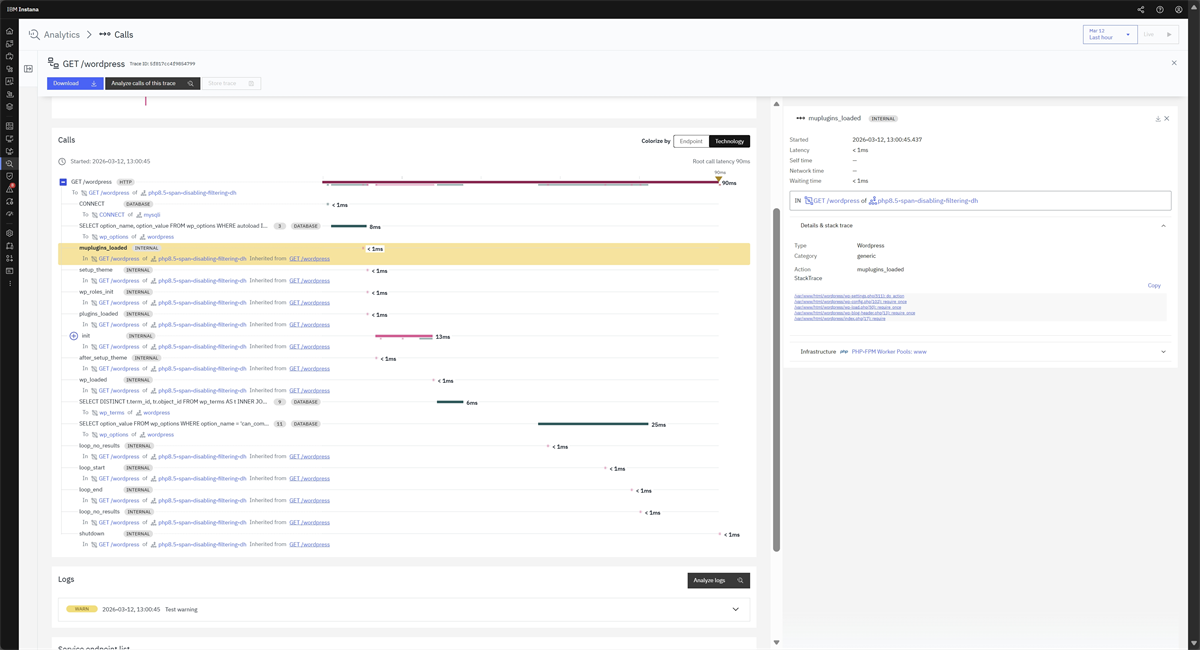Click the speedometer gauge icon in sidebar
Screen dimensions: 1200x650
click(x=9, y=213)
